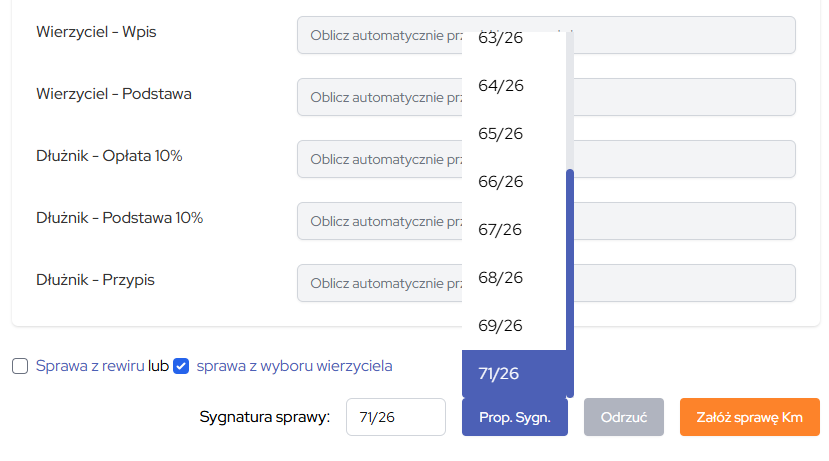Click the signature list scrollbar thumb
Screen dimensions: 829x461
click(570, 283)
